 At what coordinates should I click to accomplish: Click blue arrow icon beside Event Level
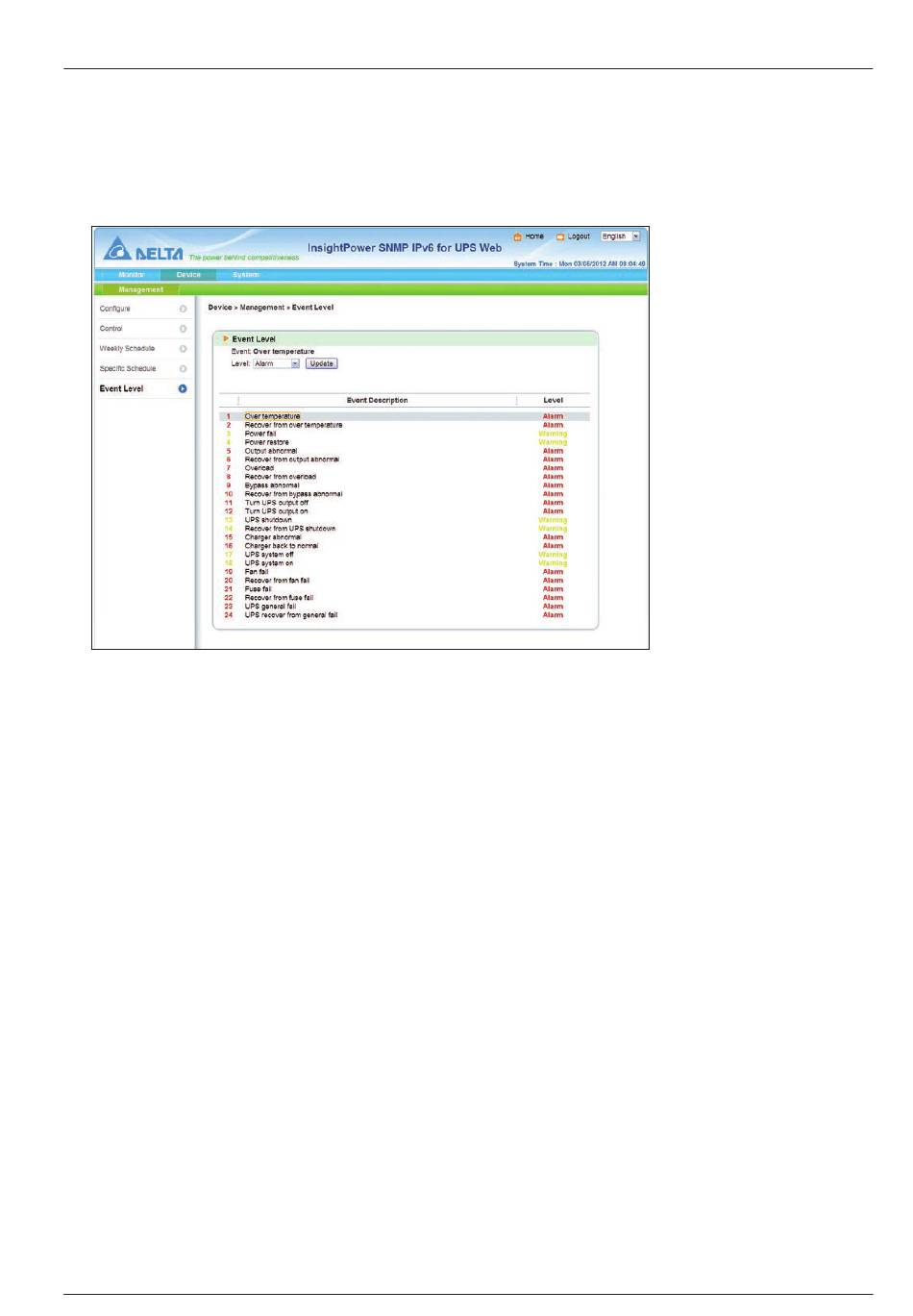pyautogui.click(x=183, y=389)
